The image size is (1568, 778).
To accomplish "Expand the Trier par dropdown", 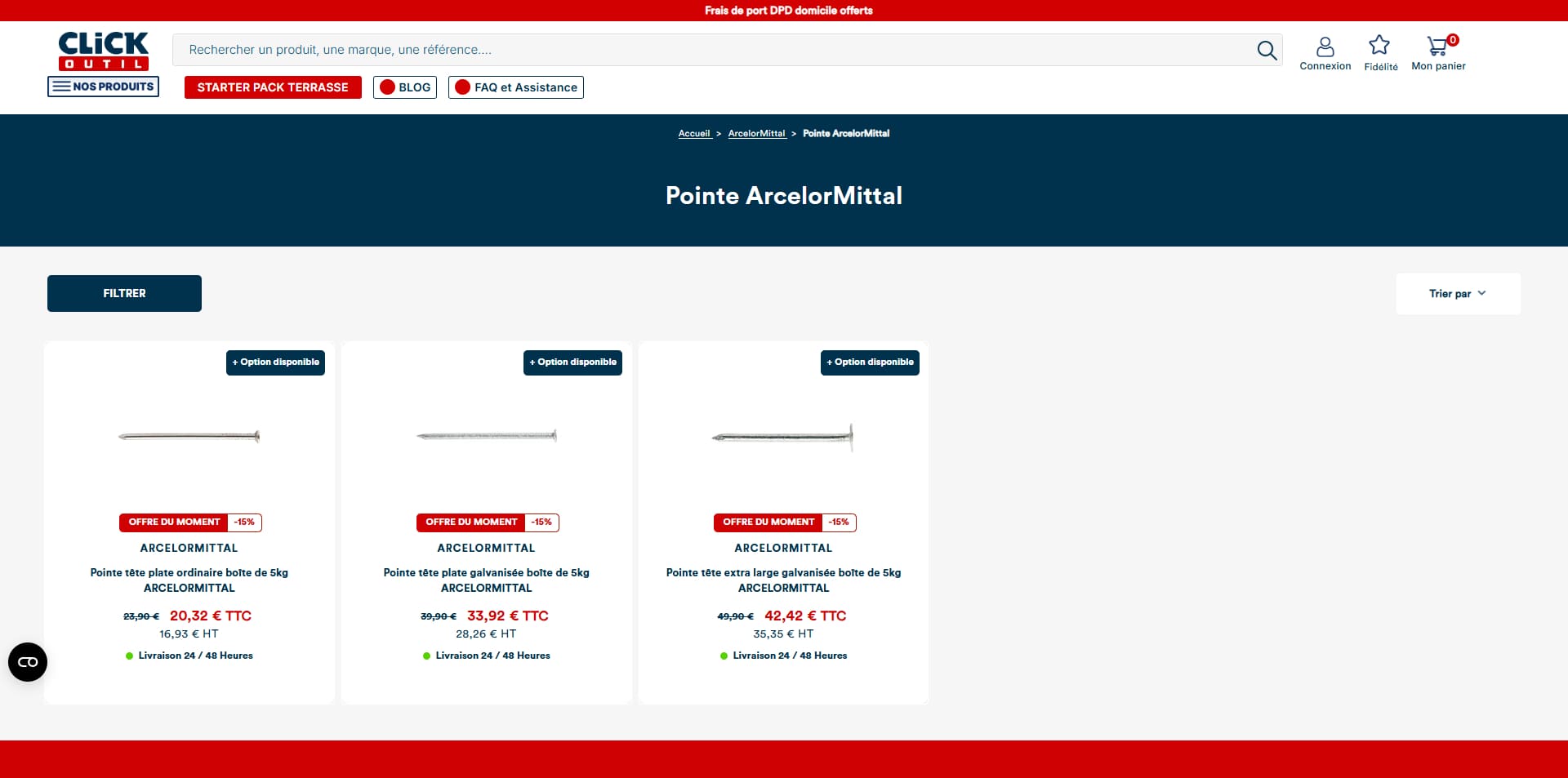I will (1458, 294).
